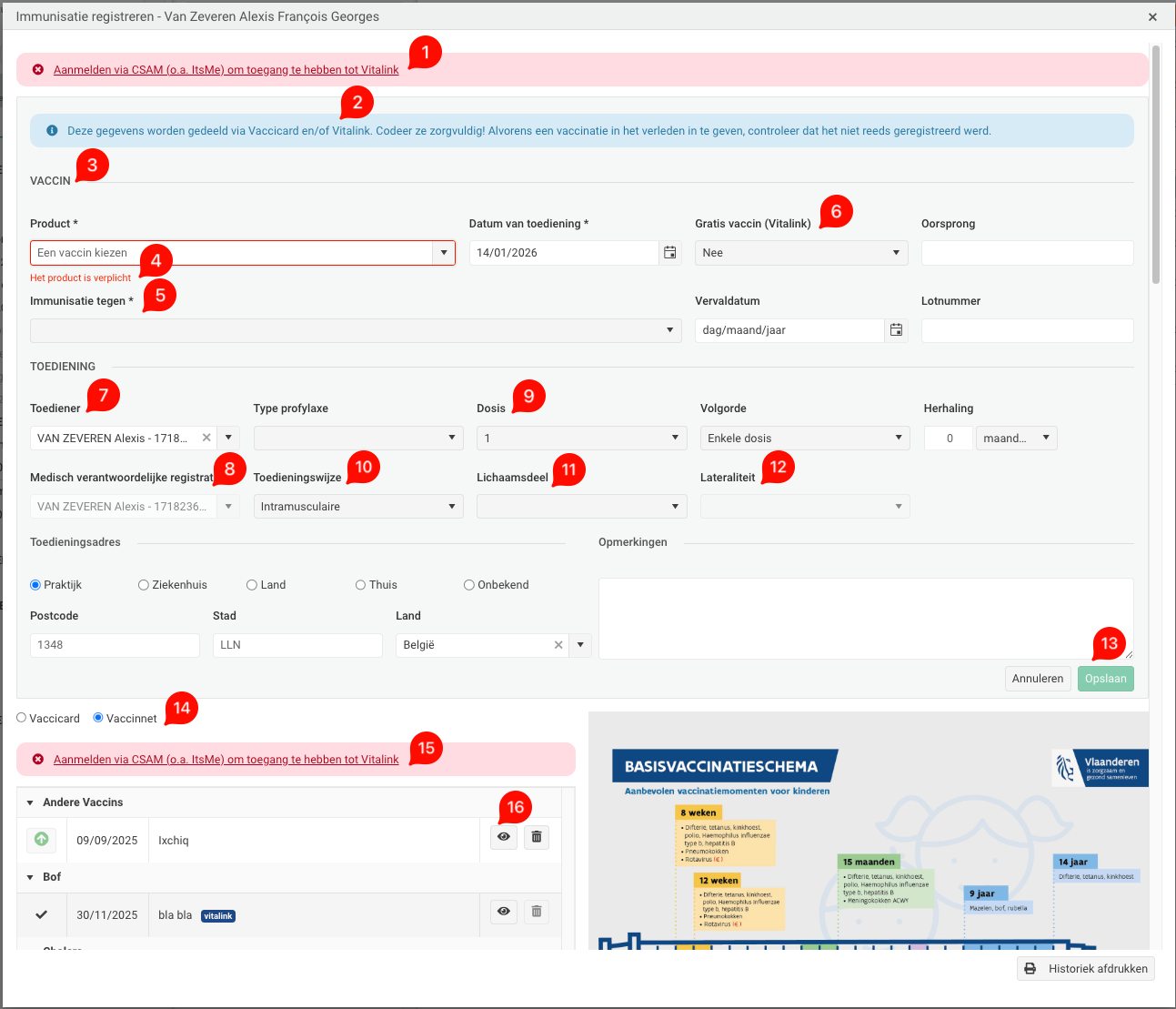Delete the Ixchiq vaccine entry
The width and height of the screenshot is (1176, 1009).
(x=537, y=837)
